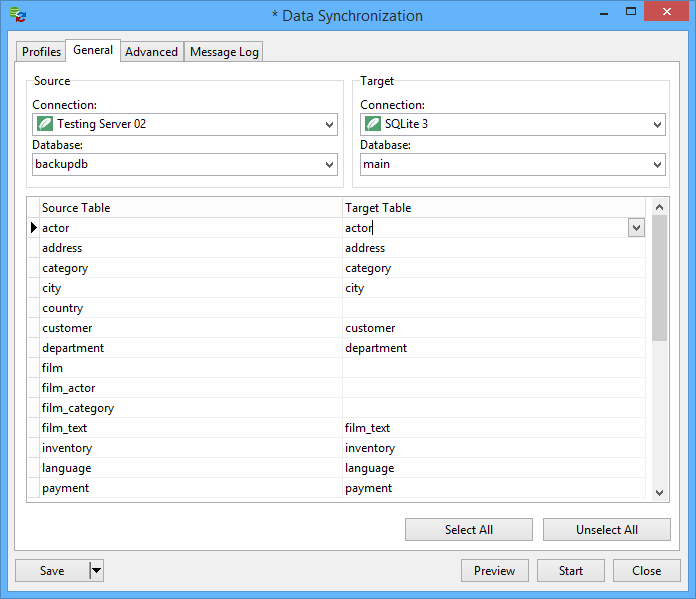Viewport: 696px width, 599px height.
Task: Click the row indicator arrow beside actor
Action: pos(34,228)
